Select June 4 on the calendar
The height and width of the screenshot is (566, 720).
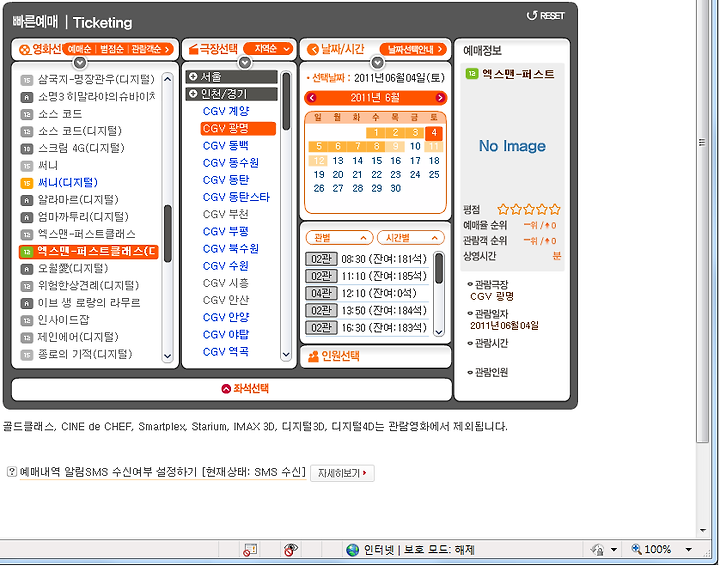[x=434, y=133]
